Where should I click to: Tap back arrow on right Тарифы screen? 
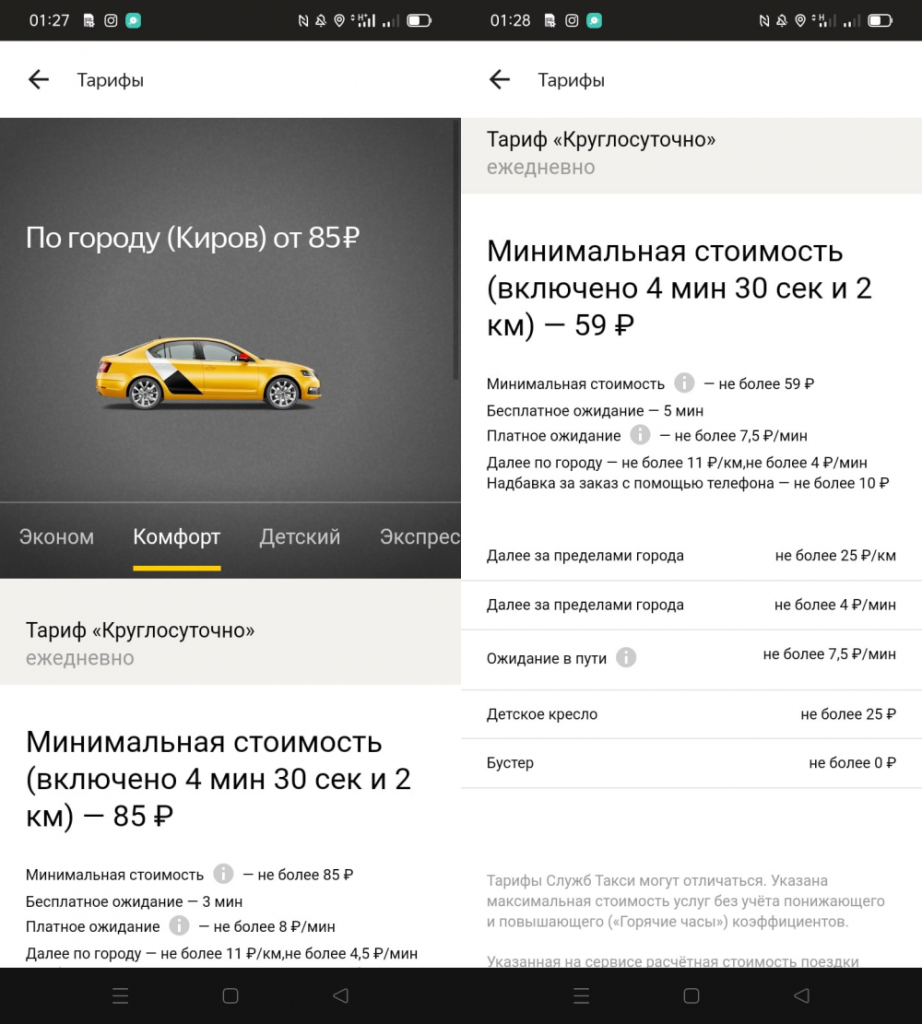(x=499, y=80)
